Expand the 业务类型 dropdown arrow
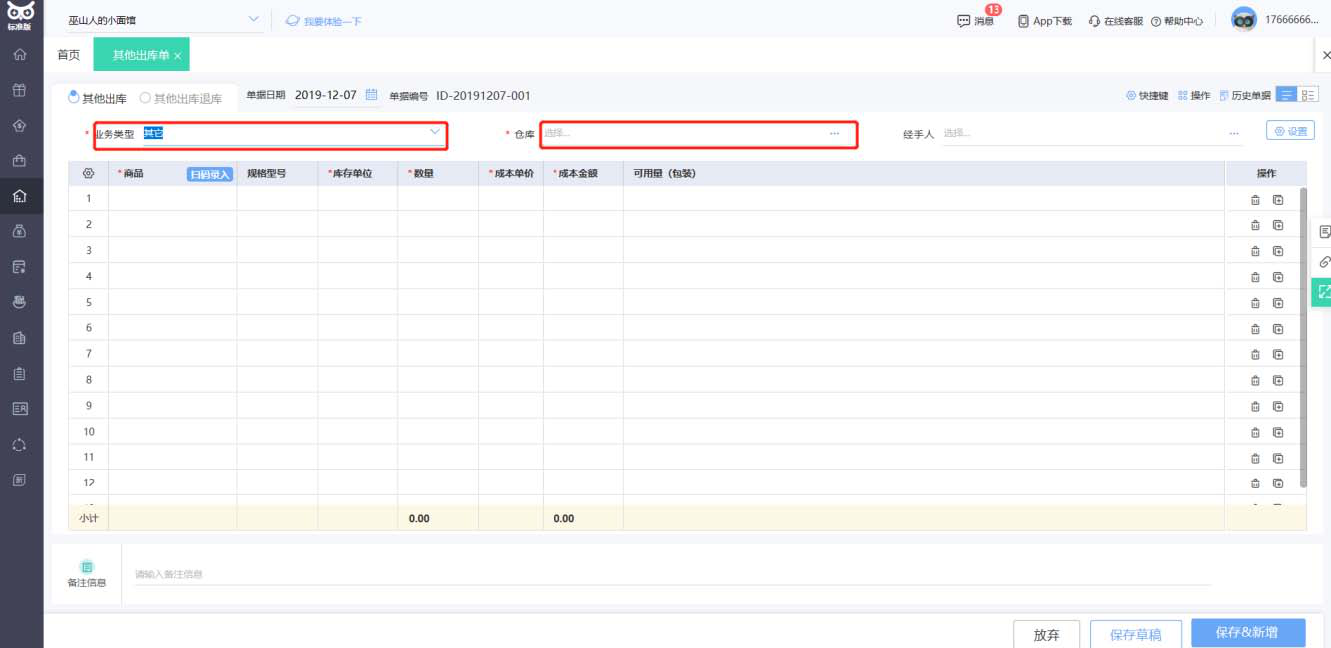Viewport: 1331px width, 648px height. (435, 132)
